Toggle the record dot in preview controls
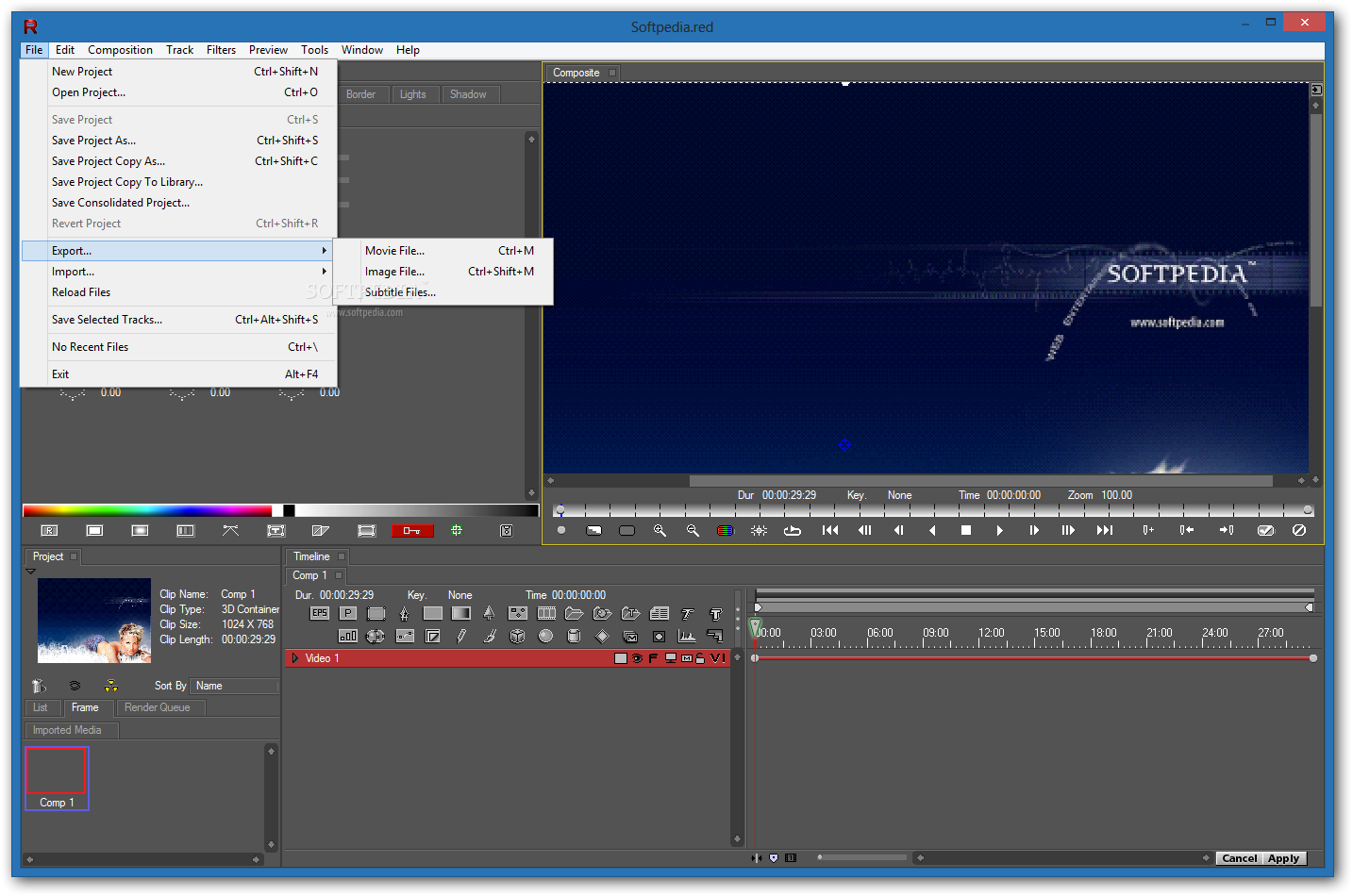Viewport: 1353px width, 896px height. 561,530
